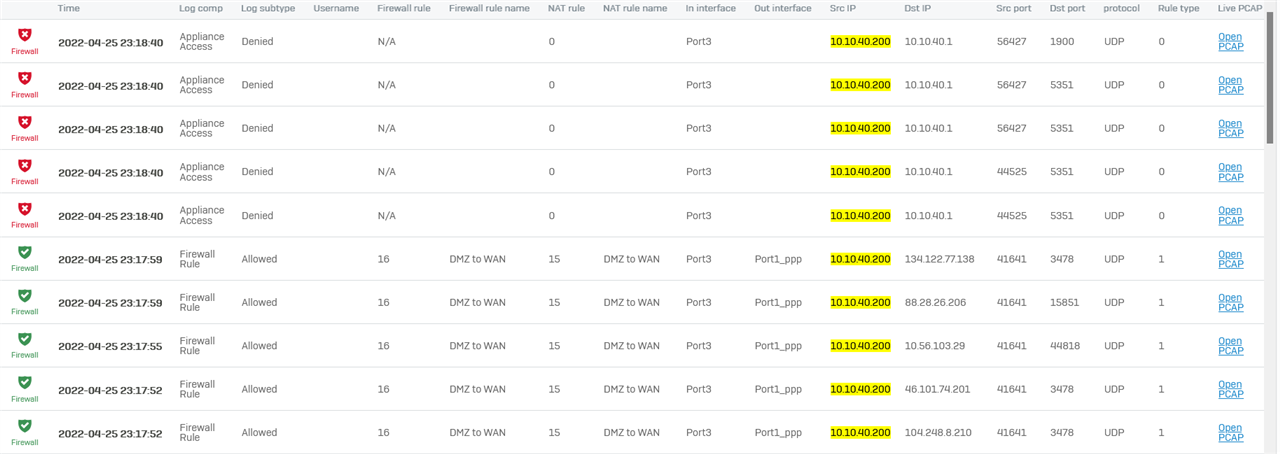This screenshot has width=1280, height=454.
Task: Click the vertical scrollbar thumb on the right
Action: click(1272, 75)
